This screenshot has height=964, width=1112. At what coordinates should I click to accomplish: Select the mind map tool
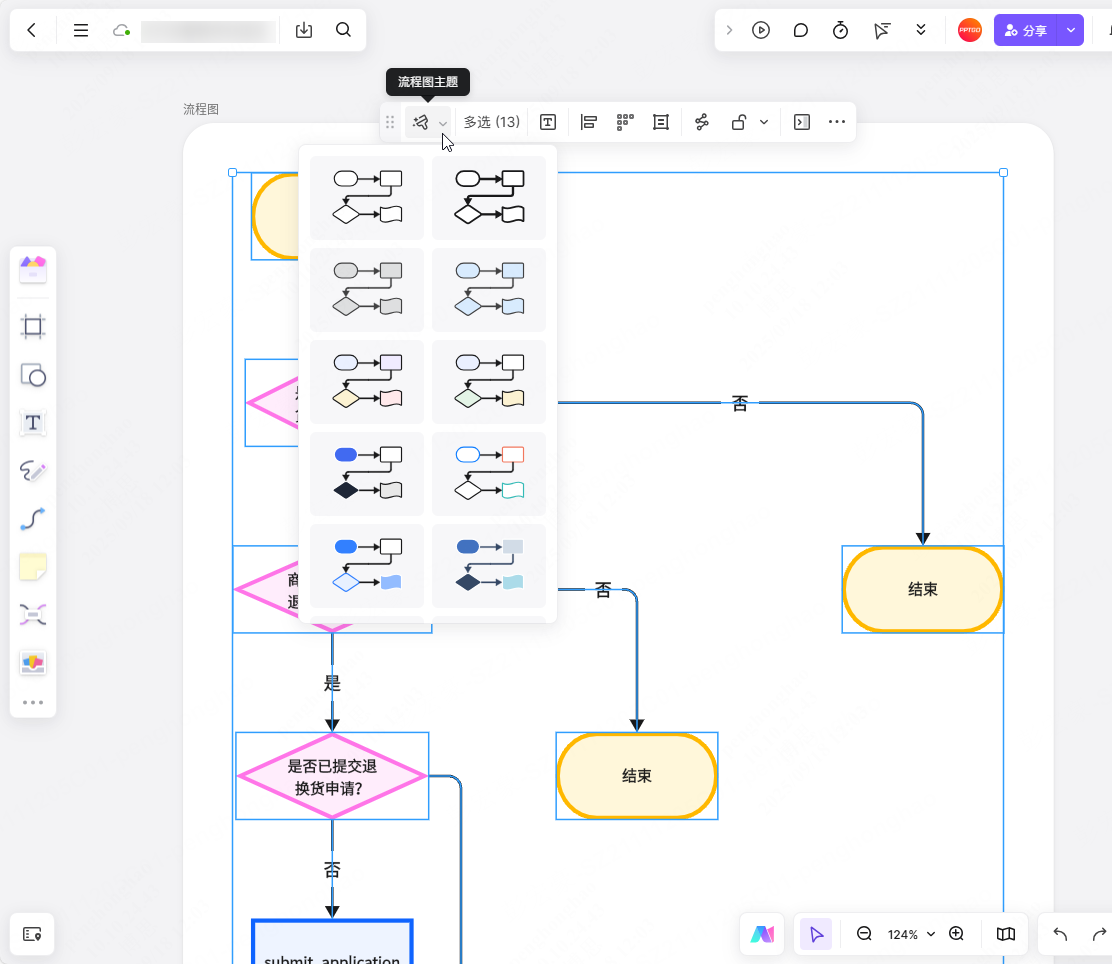33,614
